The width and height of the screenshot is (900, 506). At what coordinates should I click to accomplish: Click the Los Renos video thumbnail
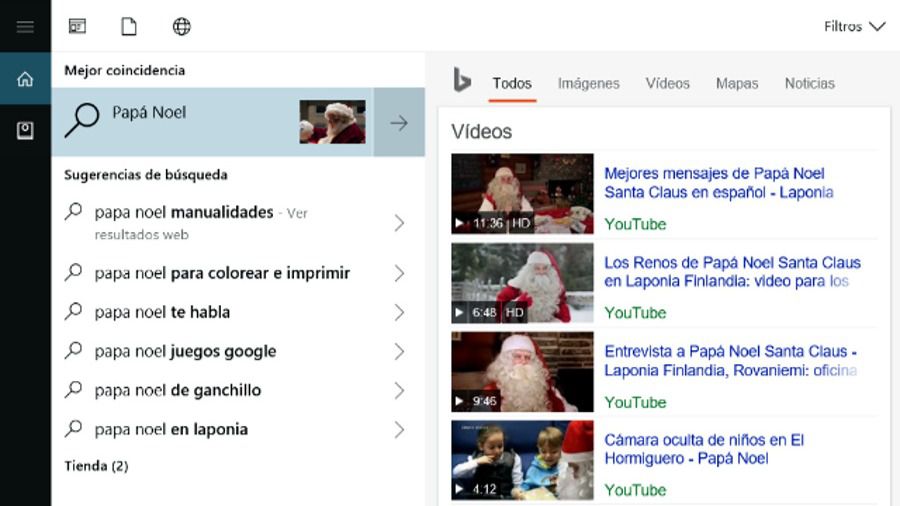[522, 283]
